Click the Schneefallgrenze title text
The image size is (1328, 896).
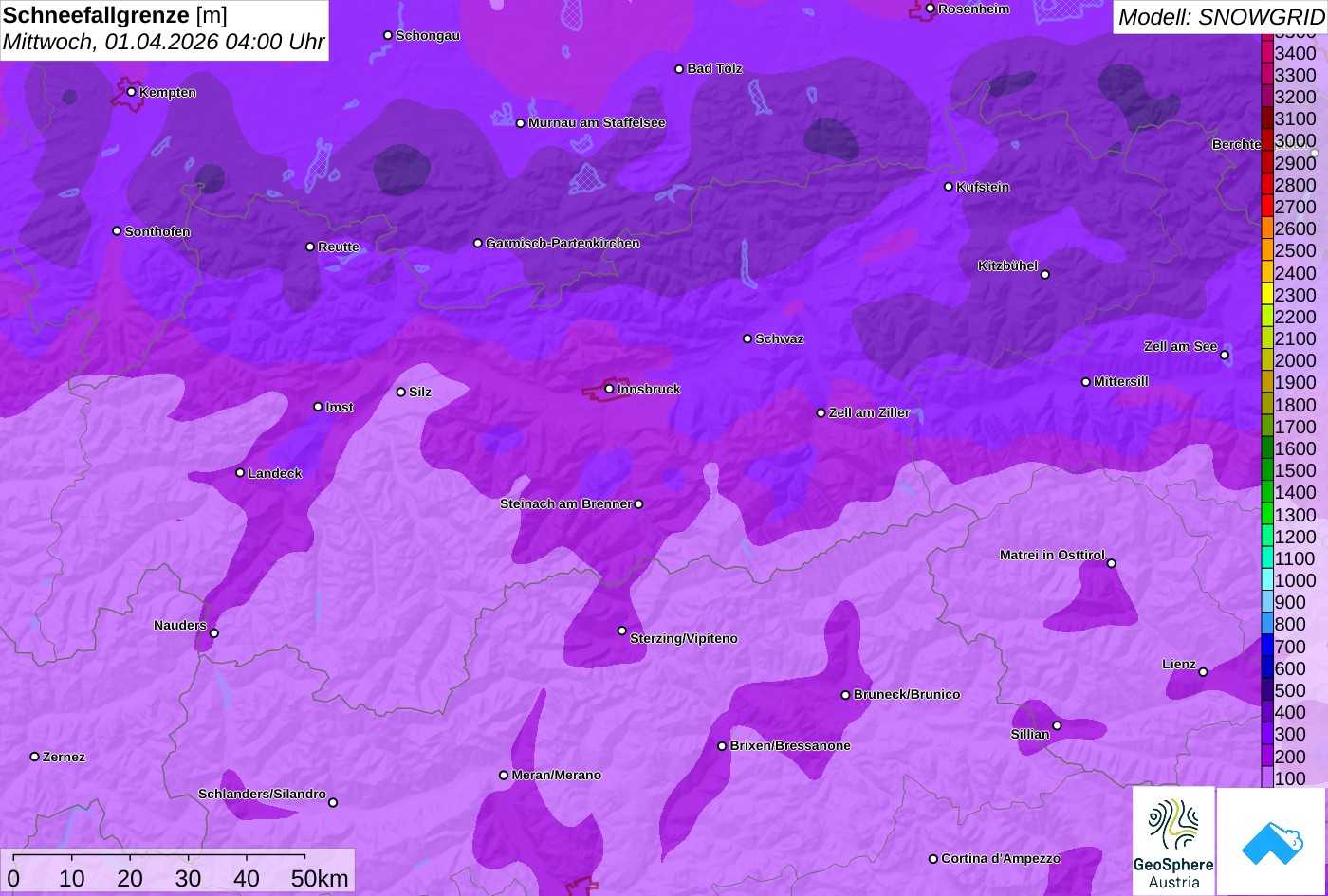click(96, 15)
